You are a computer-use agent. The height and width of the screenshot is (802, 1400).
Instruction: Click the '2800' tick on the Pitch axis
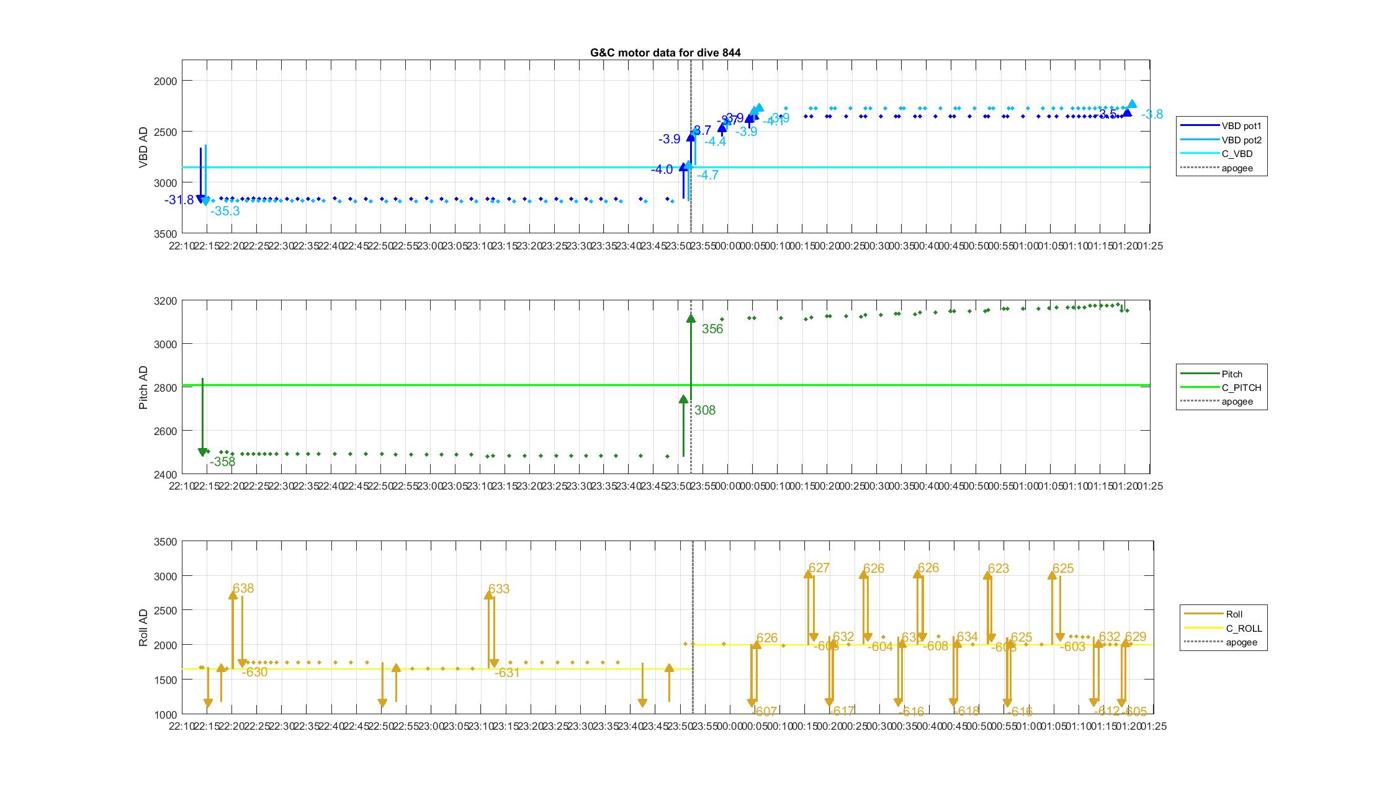(x=165, y=388)
